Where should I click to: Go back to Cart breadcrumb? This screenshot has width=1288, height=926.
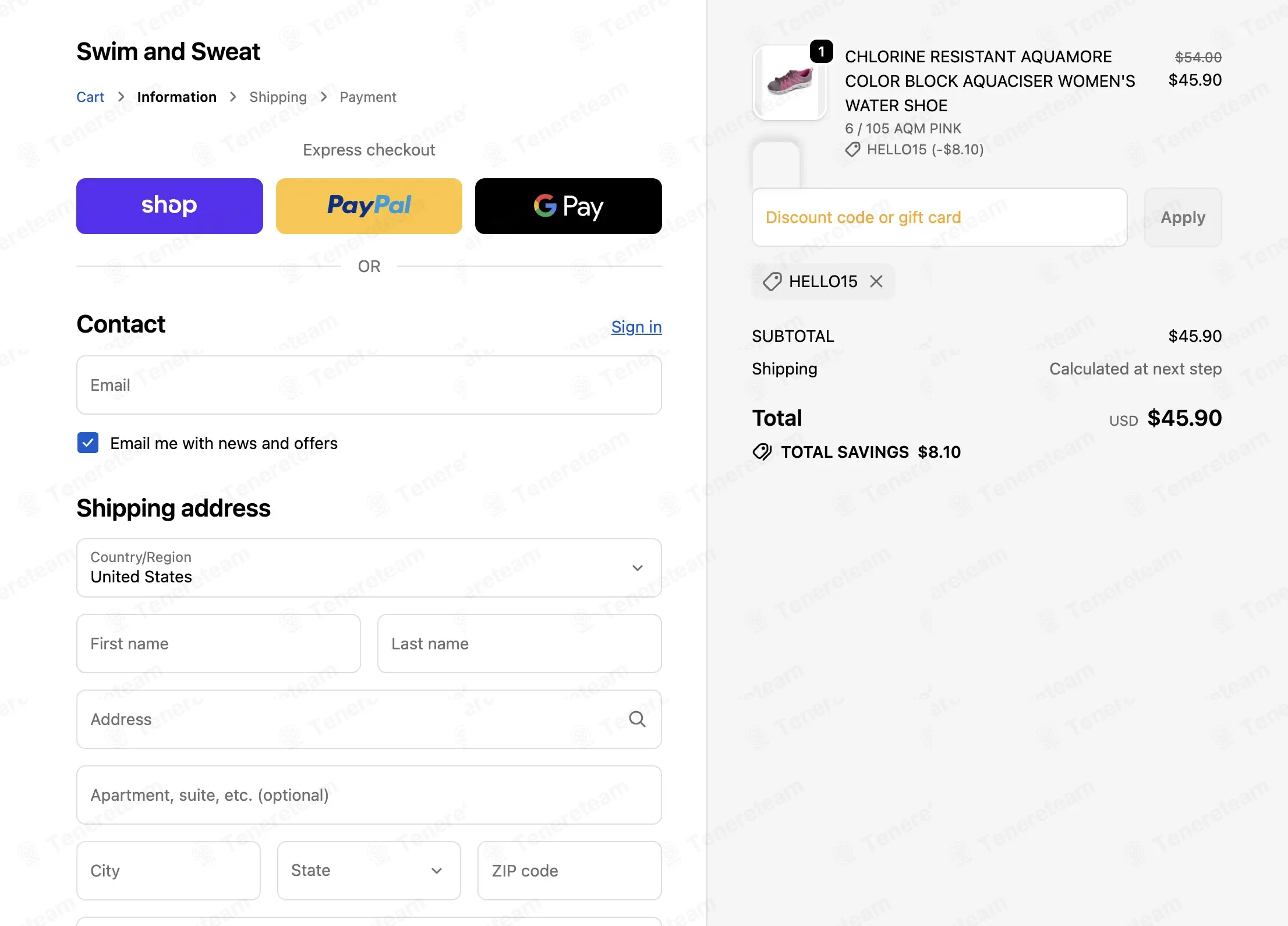click(x=90, y=97)
